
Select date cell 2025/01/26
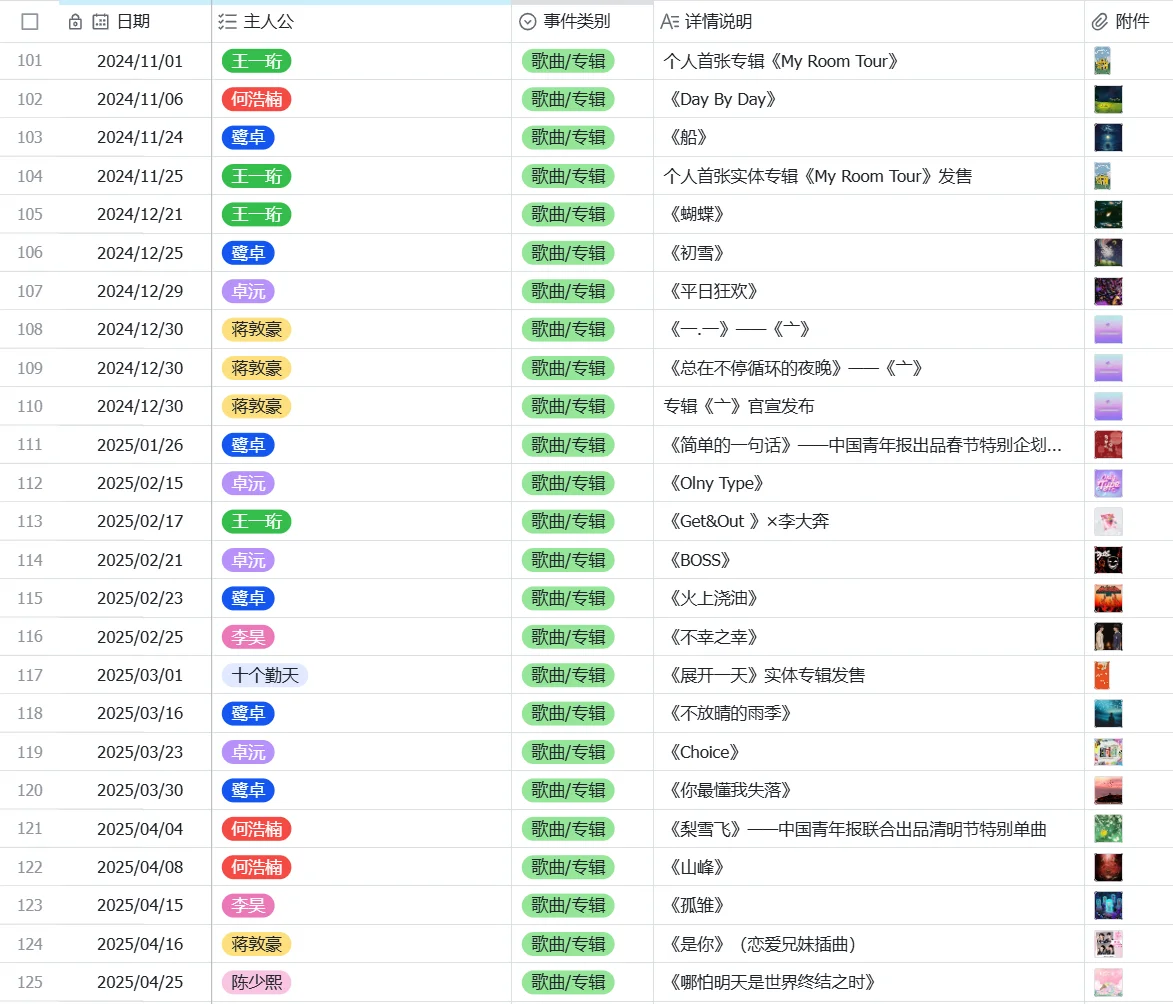point(140,445)
